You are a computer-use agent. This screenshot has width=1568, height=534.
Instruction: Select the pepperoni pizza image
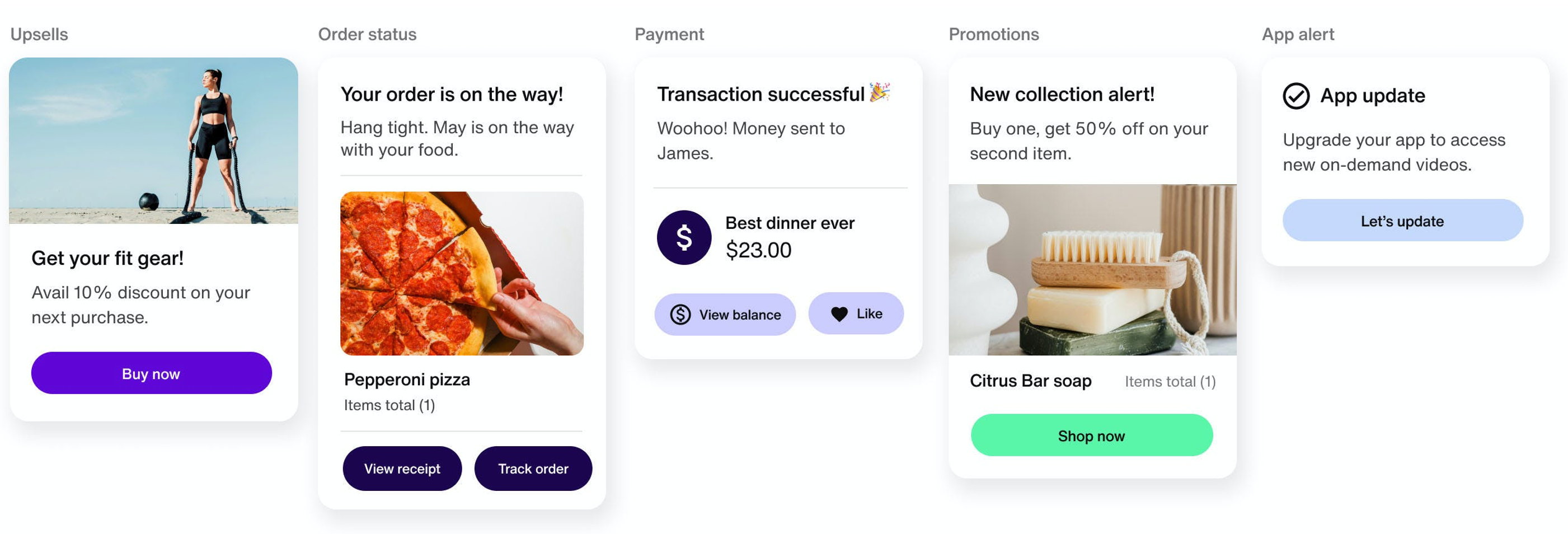coord(462,273)
